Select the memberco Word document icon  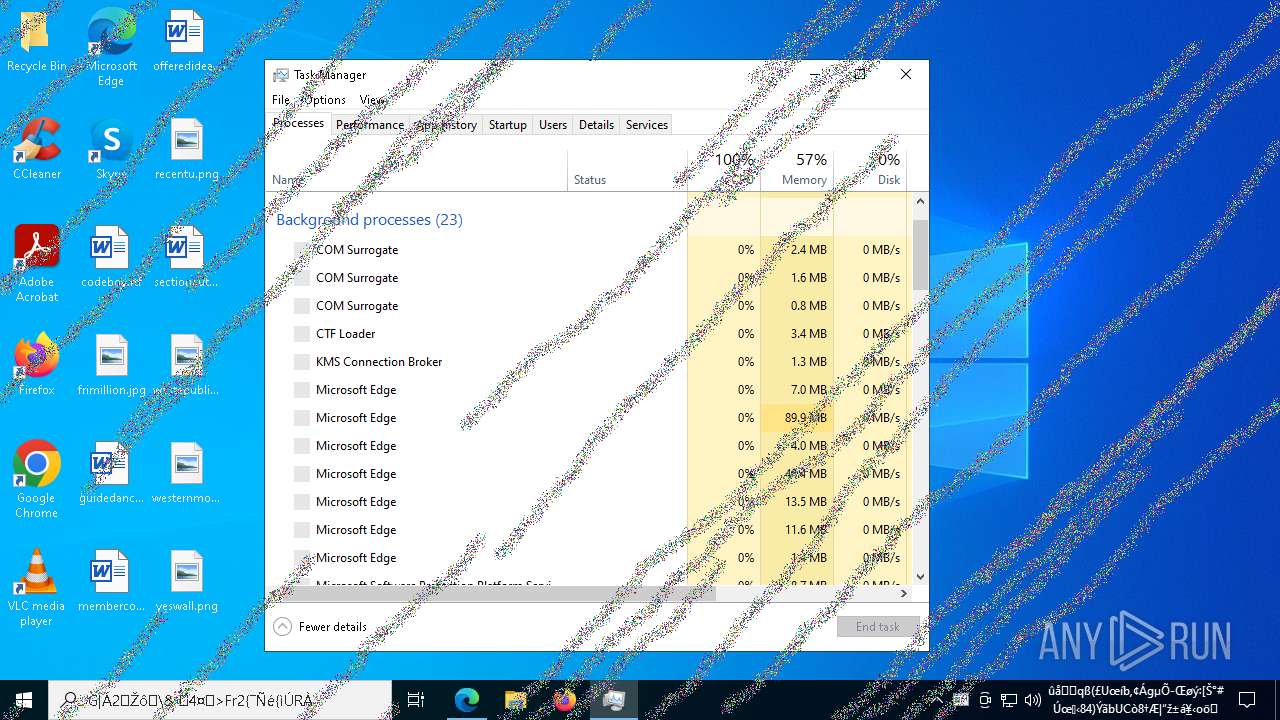(111, 581)
